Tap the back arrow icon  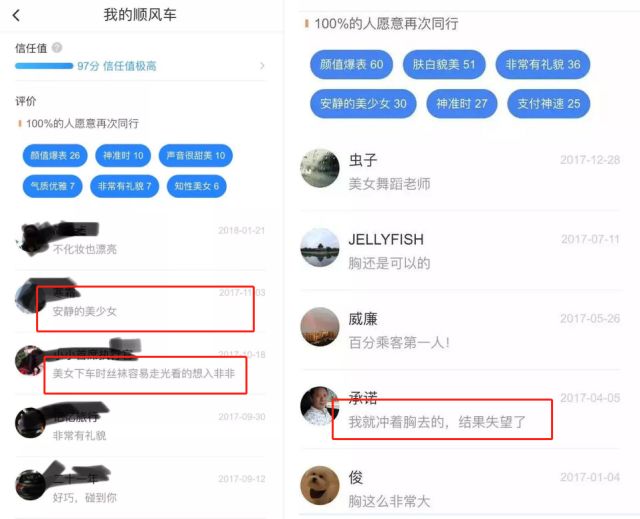(x=16, y=16)
